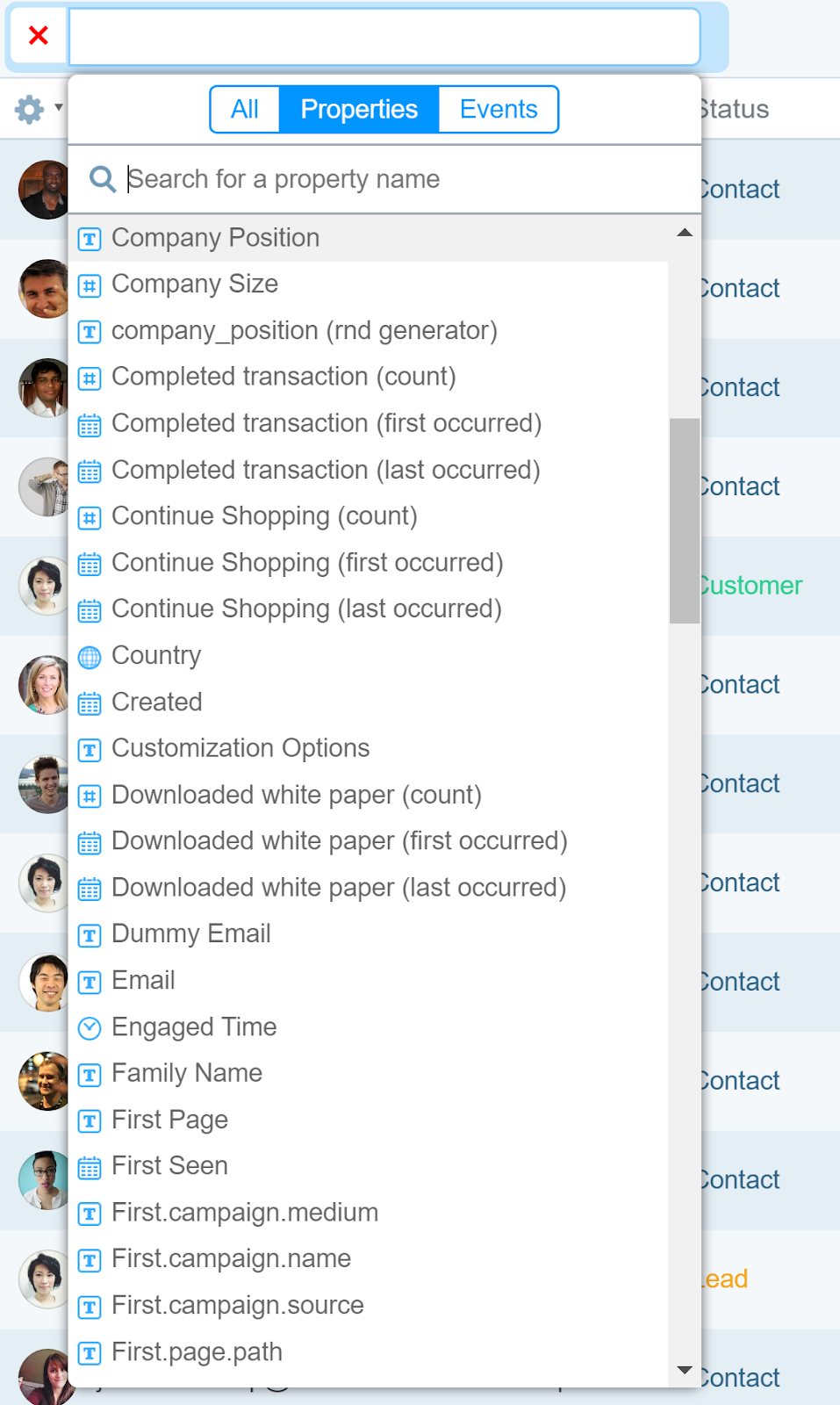Click the calendar icon beside First Seen

coord(90,1167)
